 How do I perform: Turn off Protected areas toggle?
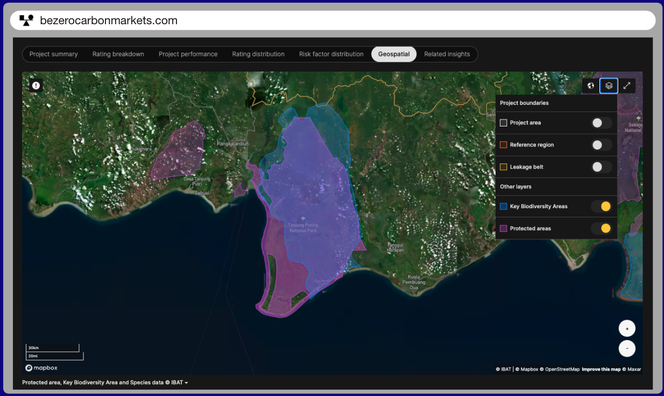point(601,228)
